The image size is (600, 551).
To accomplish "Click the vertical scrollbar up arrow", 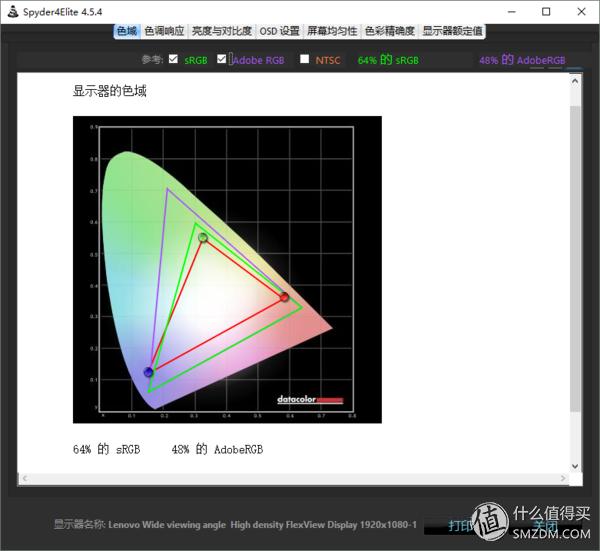I will 575,81.
